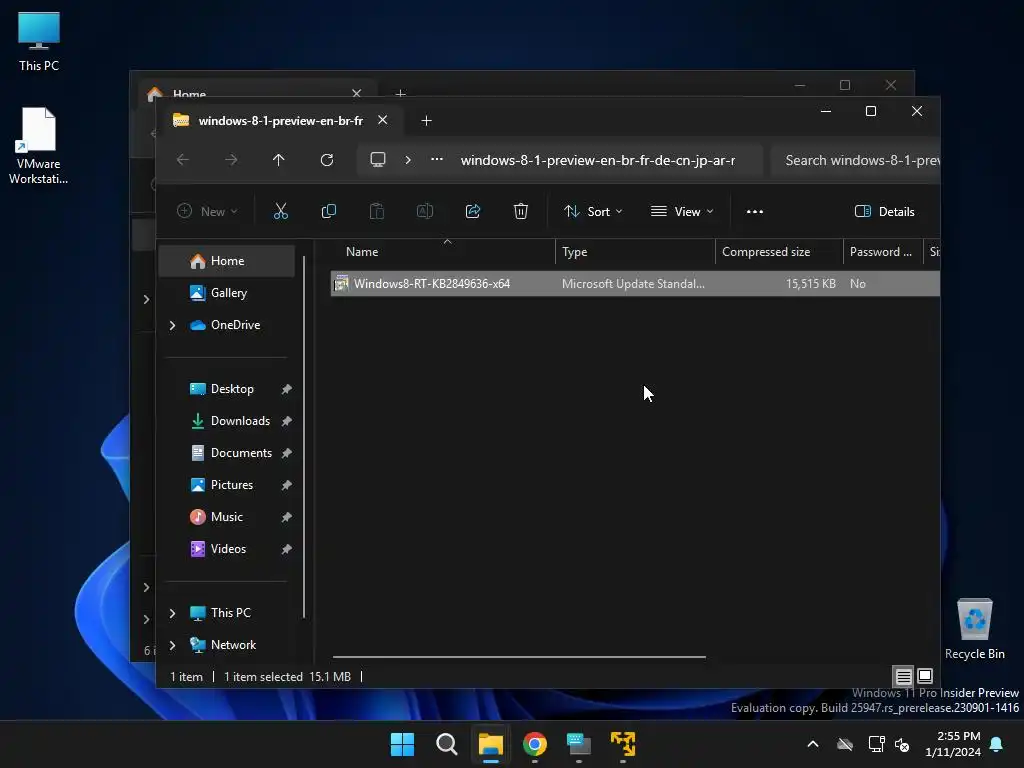Screen dimensions: 1024x768
Task: Go back with the left arrow
Action: pos(183,160)
